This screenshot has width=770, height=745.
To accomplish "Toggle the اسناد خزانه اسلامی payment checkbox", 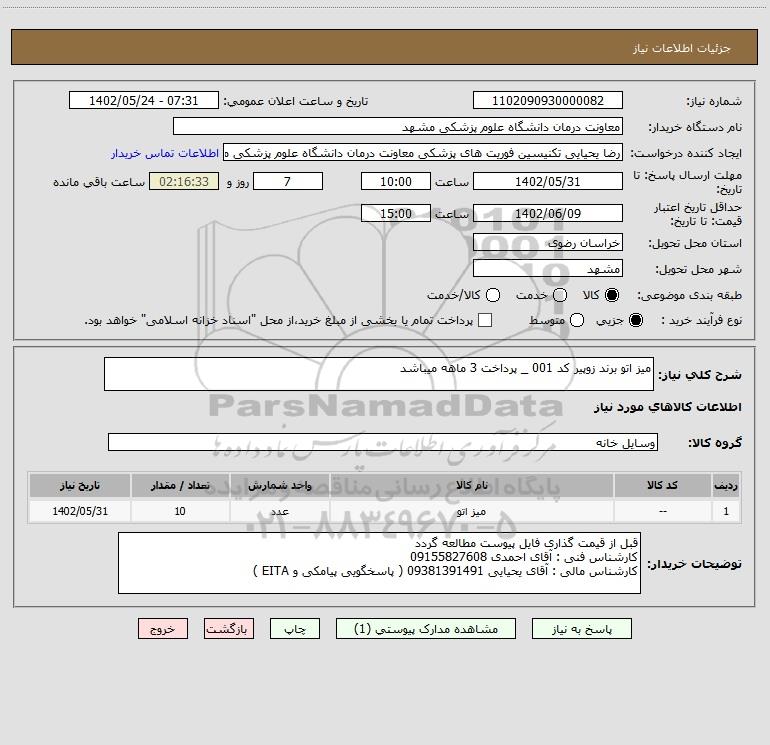I will point(485,320).
